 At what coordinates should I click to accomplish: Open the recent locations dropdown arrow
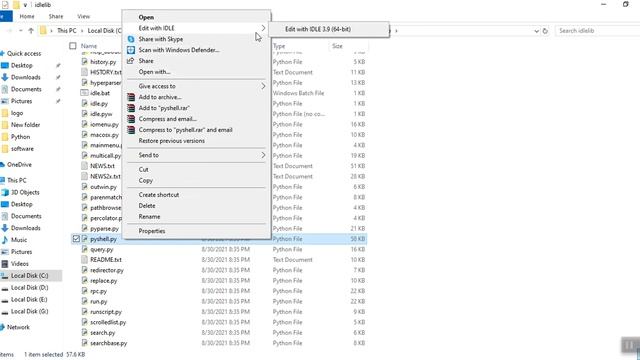(x=20, y=31)
